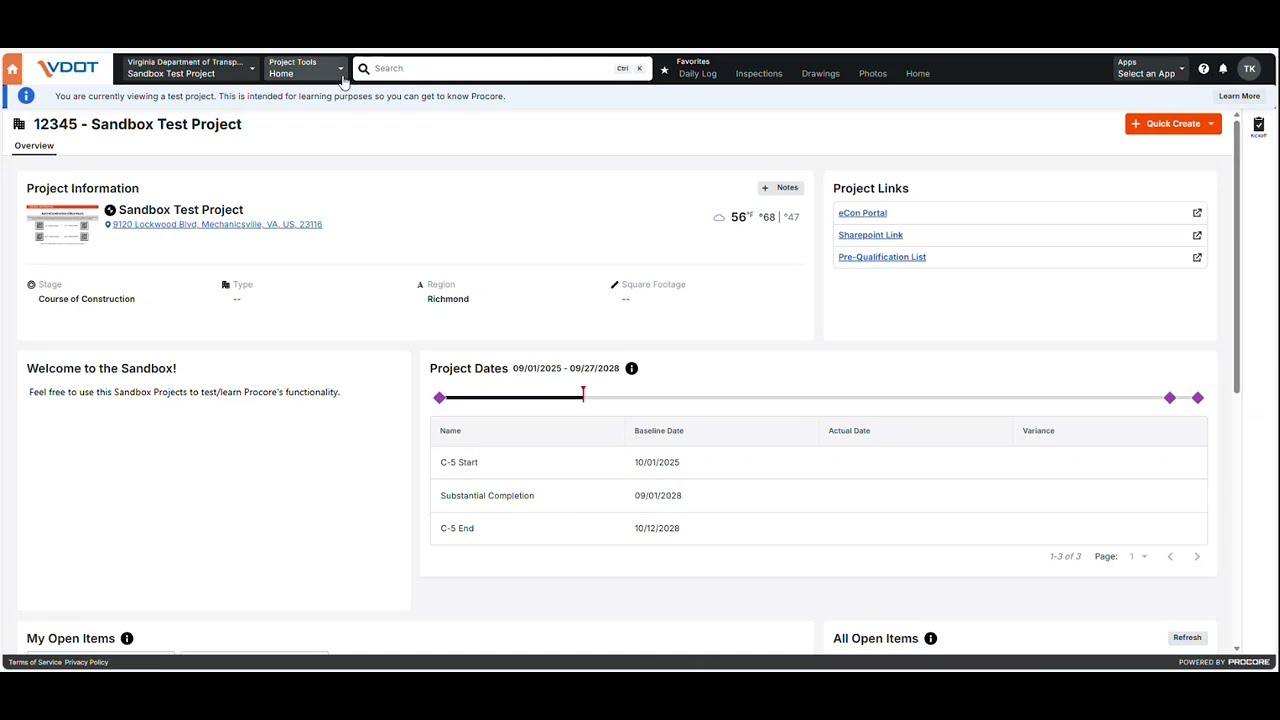Click All Open Items info icon

tap(930, 639)
